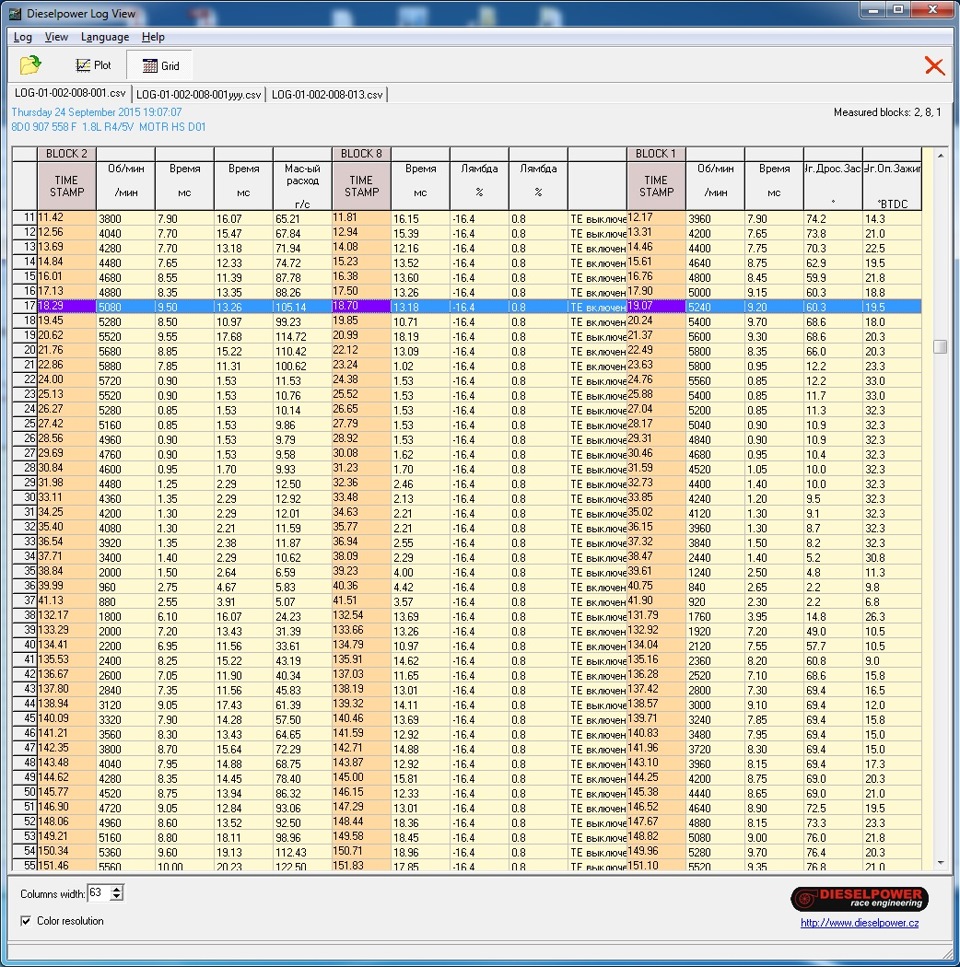
Task: Click scrollbar down arrow of grid
Action: click(x=940, y=863)
